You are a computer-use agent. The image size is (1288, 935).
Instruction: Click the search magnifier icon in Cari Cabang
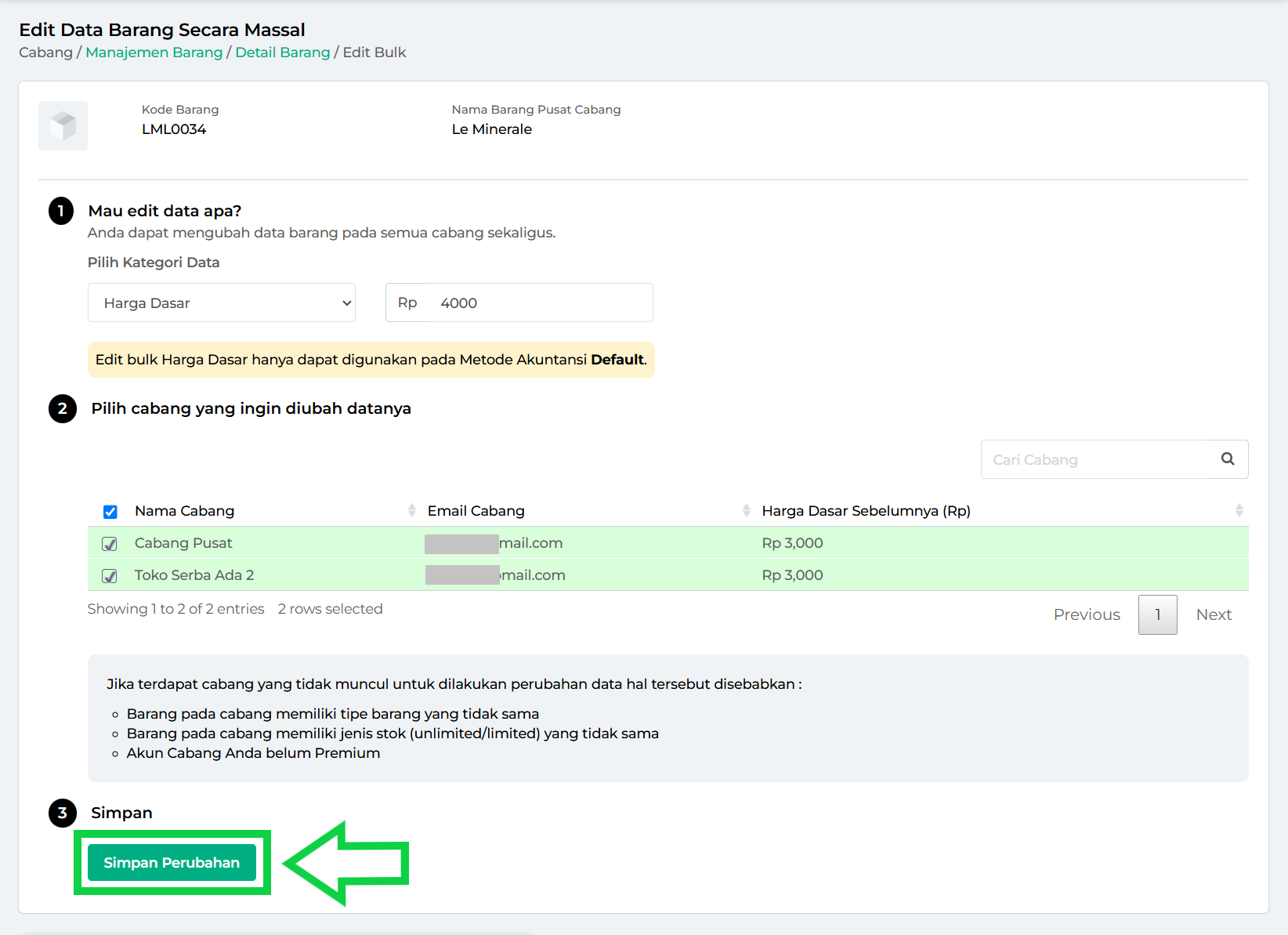(1227, 459)
